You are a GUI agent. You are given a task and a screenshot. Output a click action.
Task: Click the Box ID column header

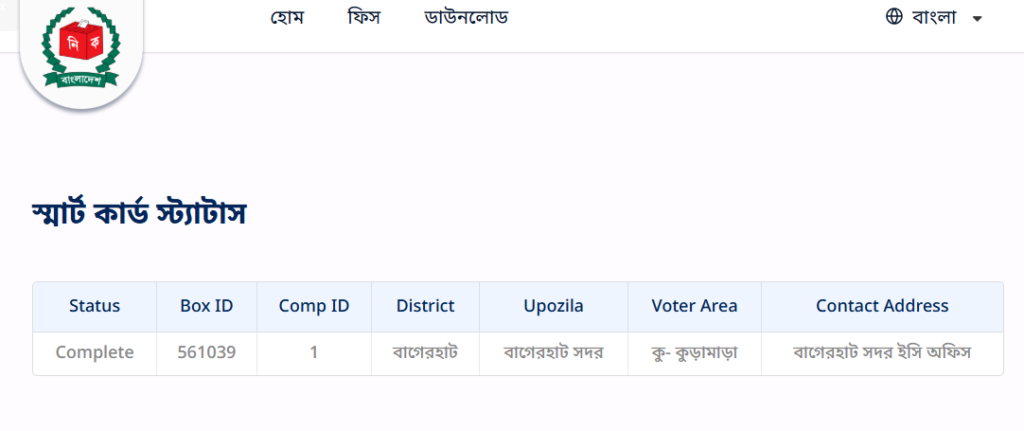(x=206, y=306)
